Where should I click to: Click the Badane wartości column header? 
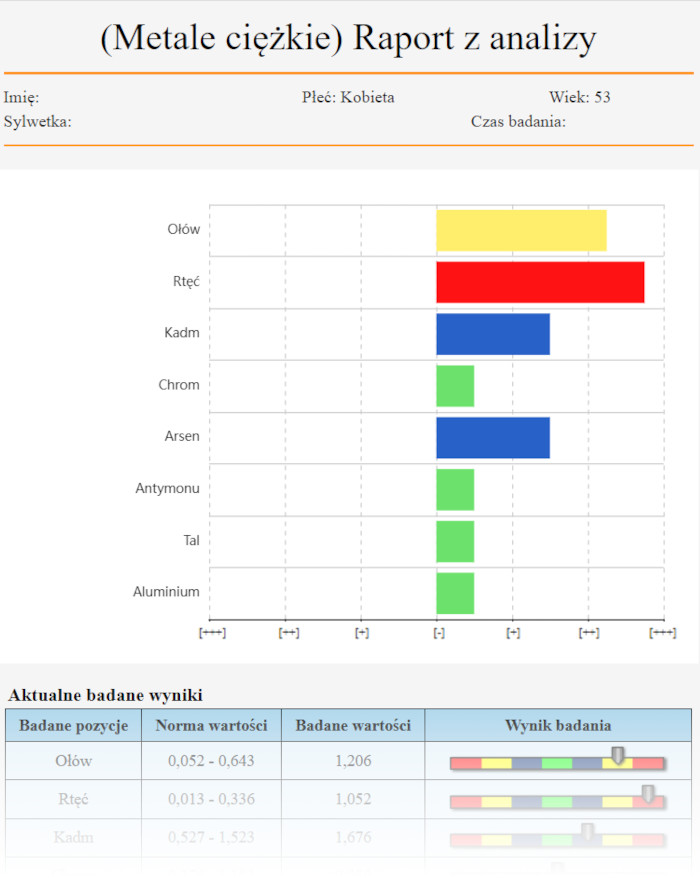point(353,725)
